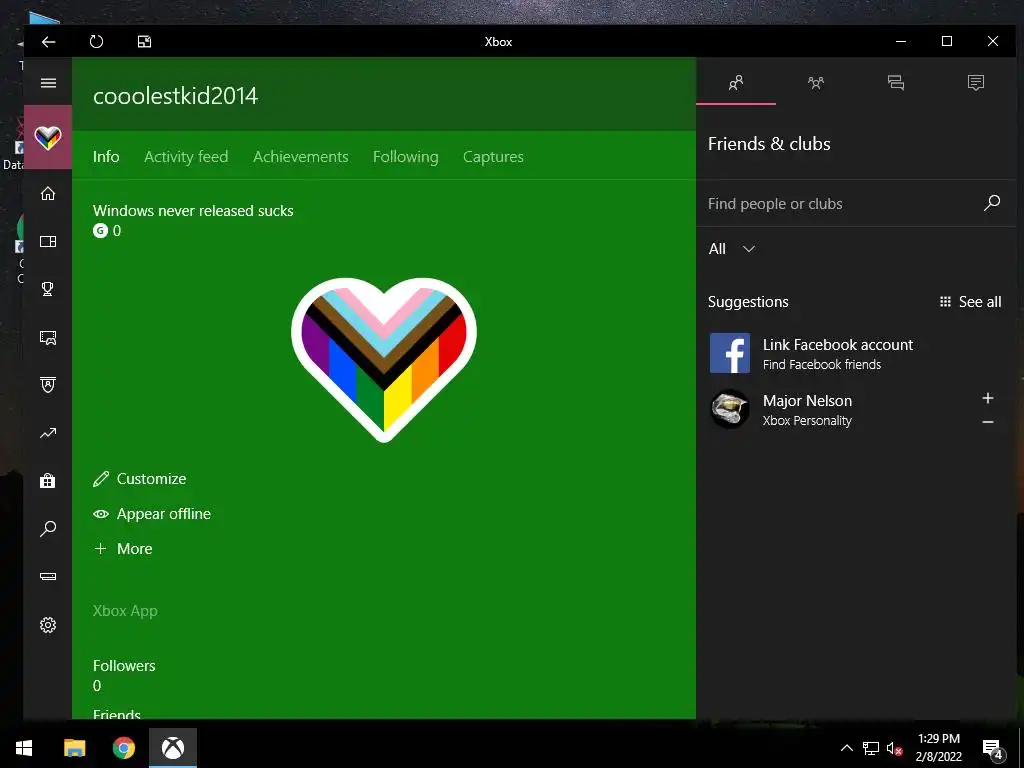
Task: Open Captures icon in sidebar
Action: click(48, 338)
